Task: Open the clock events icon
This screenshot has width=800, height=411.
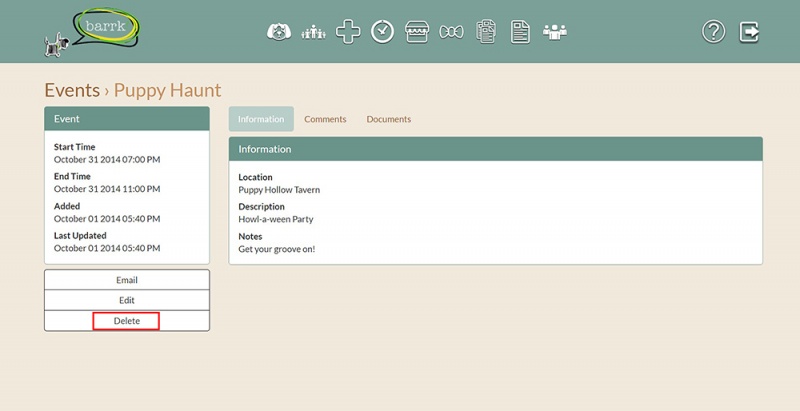Action: (x=382, y=32)
